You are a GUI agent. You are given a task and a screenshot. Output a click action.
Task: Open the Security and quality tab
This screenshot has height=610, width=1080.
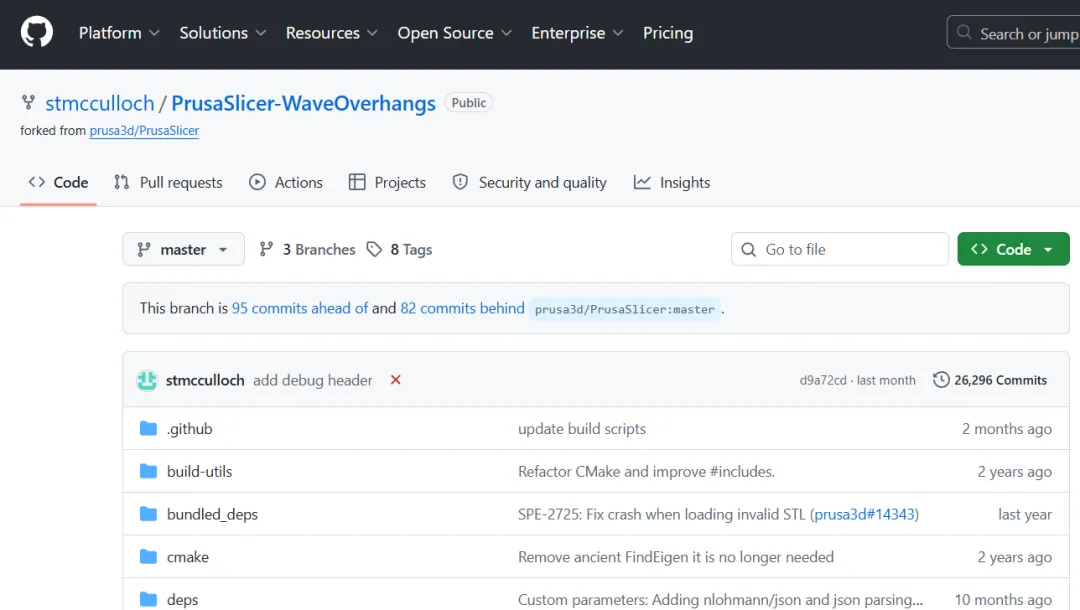pos(530,182)
